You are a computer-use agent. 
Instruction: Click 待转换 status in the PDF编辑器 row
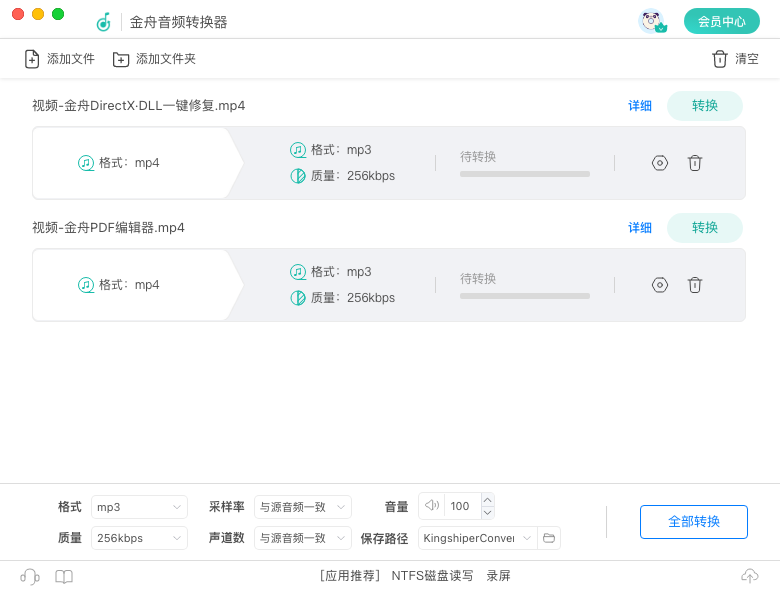pos(478,279)
